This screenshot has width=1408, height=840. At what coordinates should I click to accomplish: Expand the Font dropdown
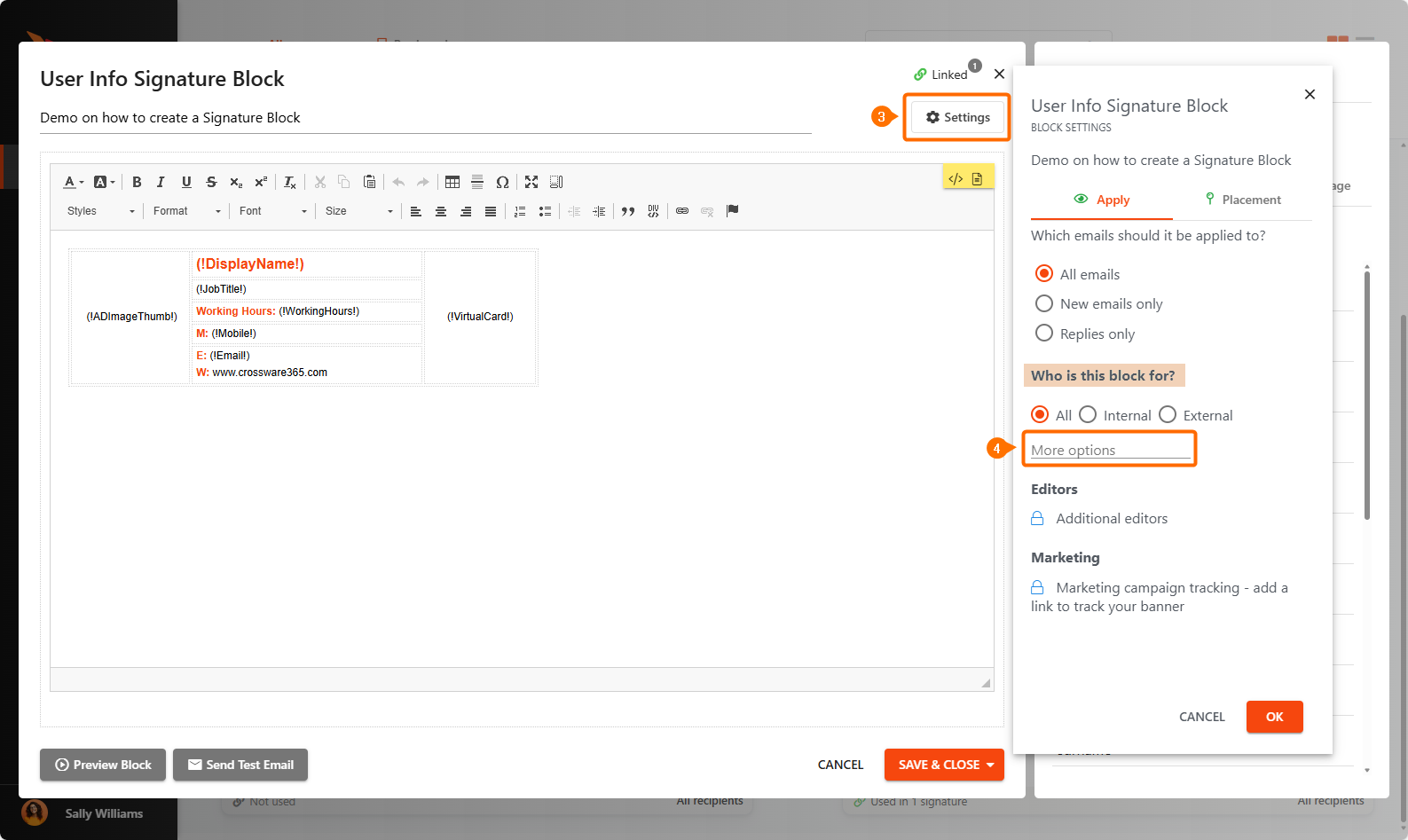pos(272,211)
